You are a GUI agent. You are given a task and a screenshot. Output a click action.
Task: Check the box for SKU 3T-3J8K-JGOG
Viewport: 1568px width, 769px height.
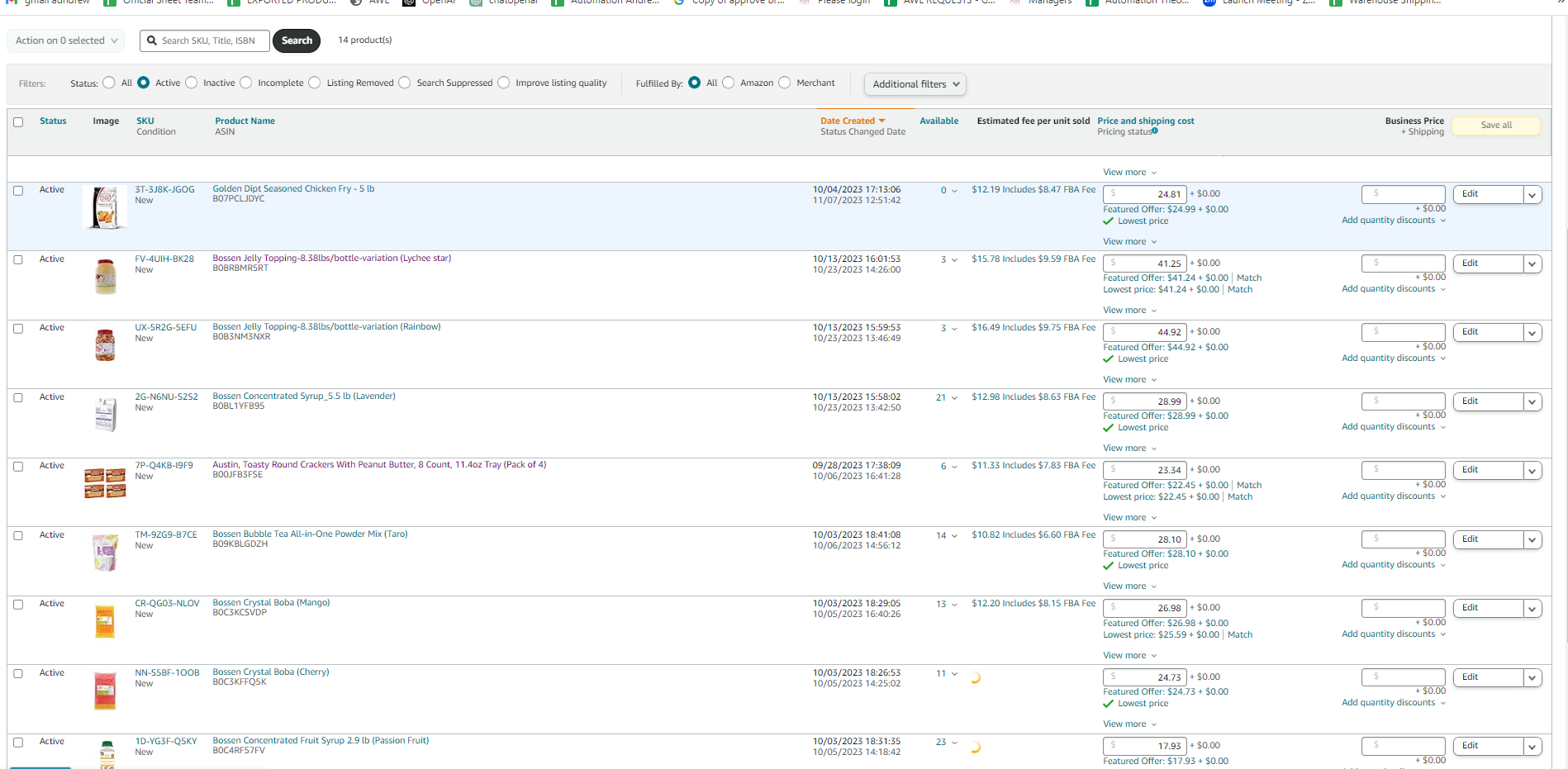point(18,191)
